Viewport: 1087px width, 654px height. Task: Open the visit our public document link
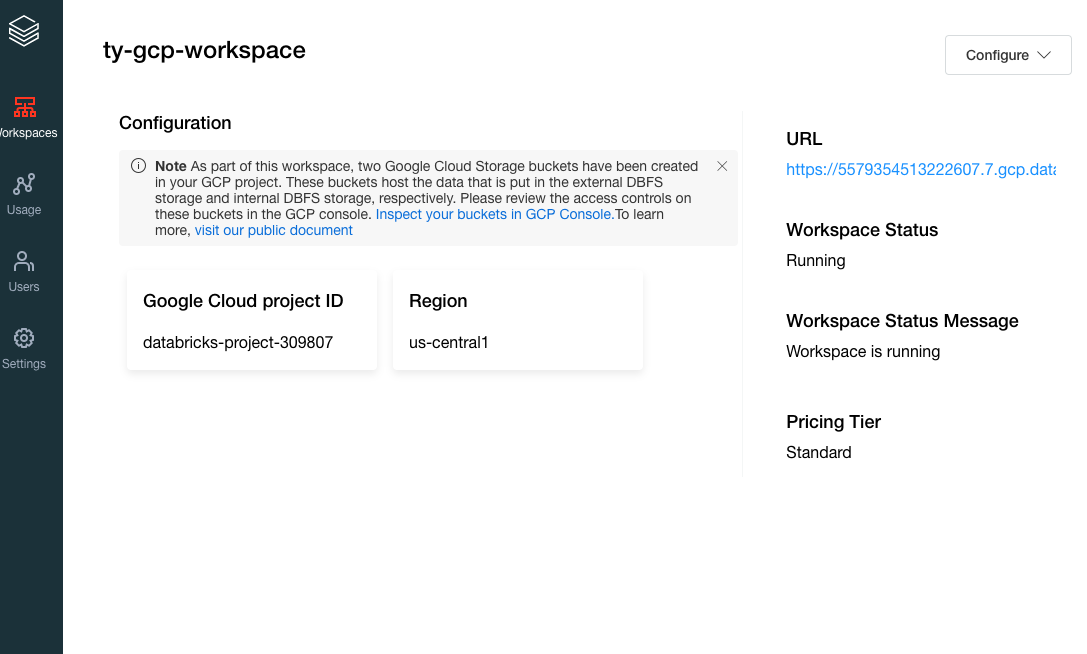(x=274, y=230)
